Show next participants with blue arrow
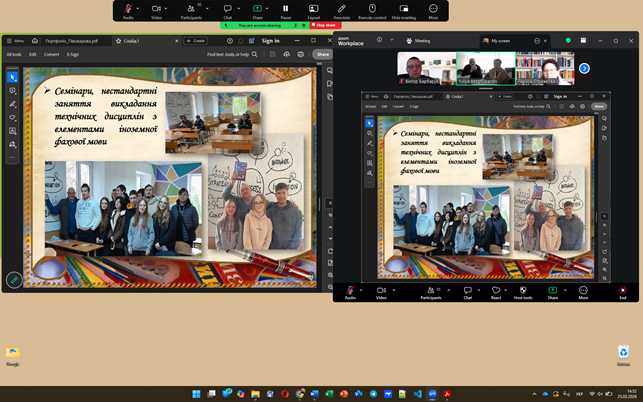Image resolution: width=643 pixels, height=402 pixels. 584,68
